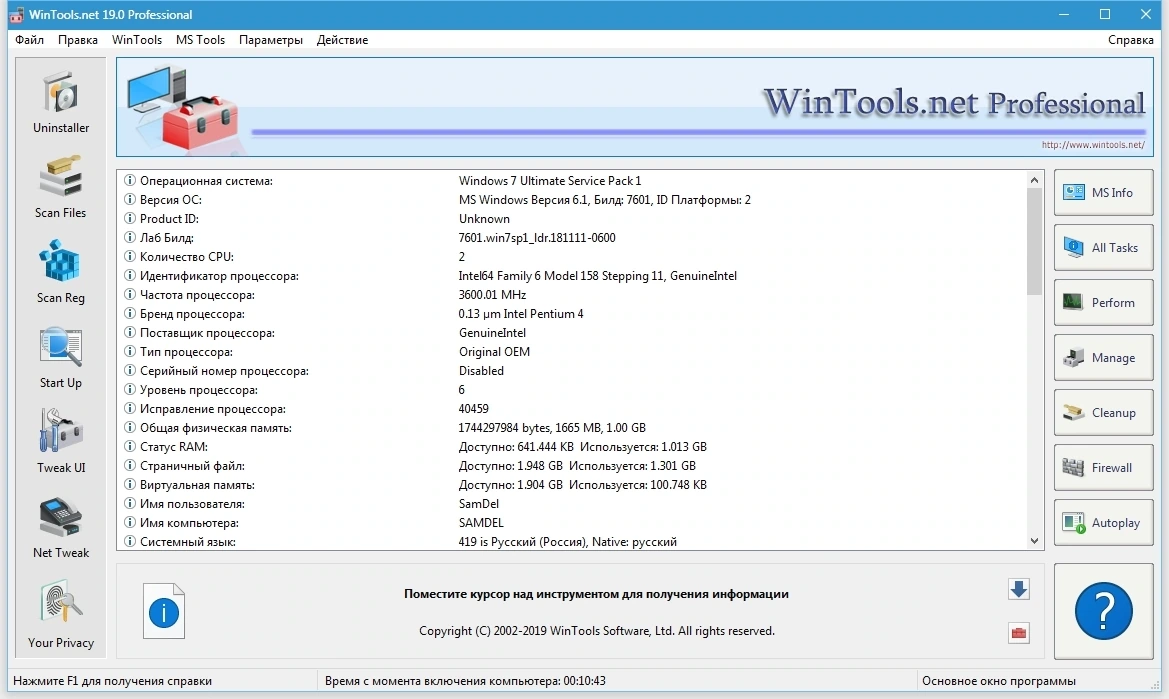This screenshot has height=699, width=1169.
Task: Click the WinTools.net Professional banner
Action: tap(634, 107)
